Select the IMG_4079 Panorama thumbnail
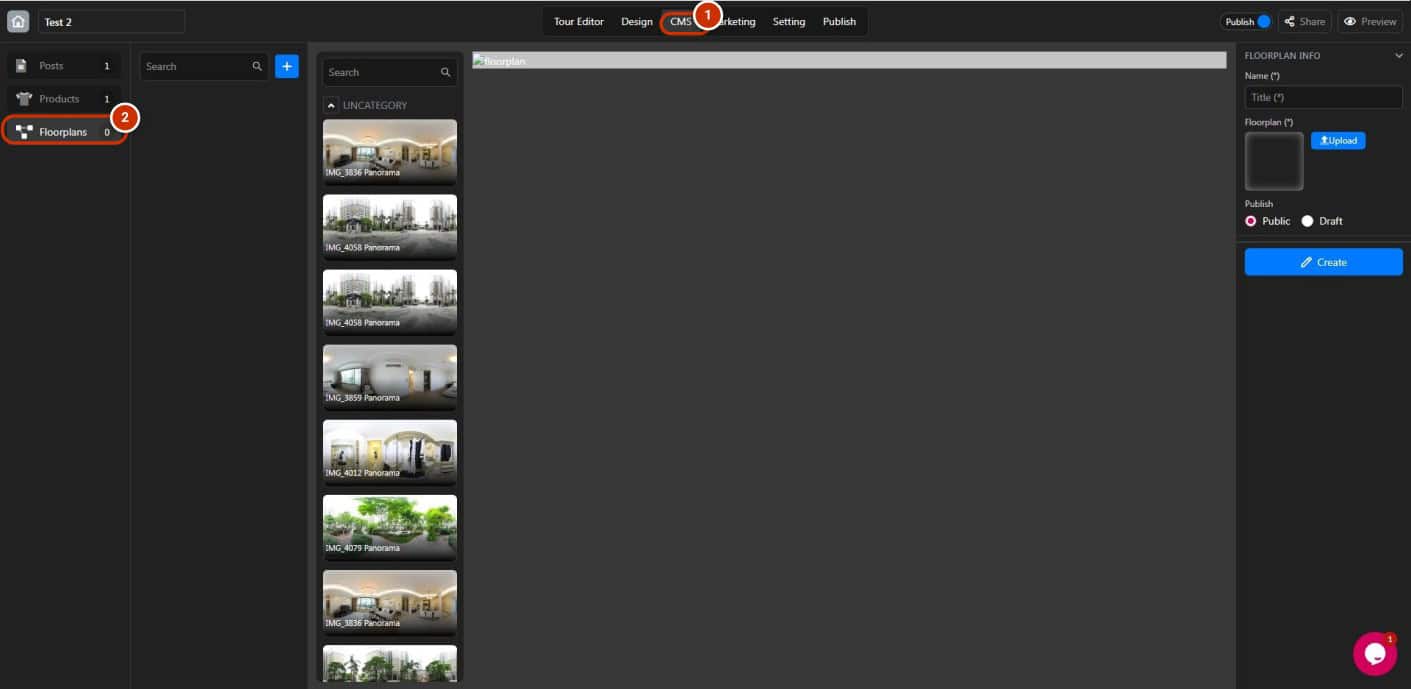This screenshot has height=689, width=1411. click(390, 526)
